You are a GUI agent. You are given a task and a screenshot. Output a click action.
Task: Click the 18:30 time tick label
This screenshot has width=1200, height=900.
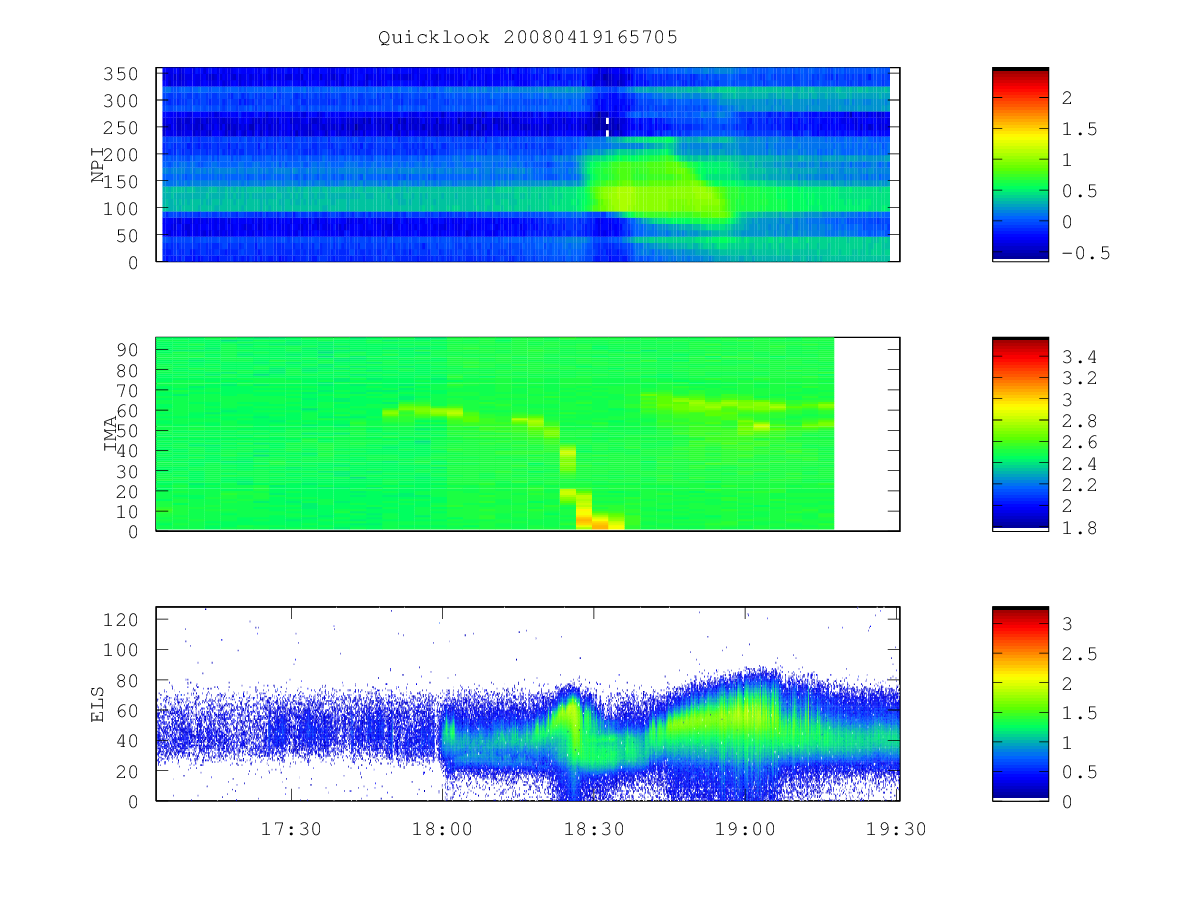coord(595,829)
